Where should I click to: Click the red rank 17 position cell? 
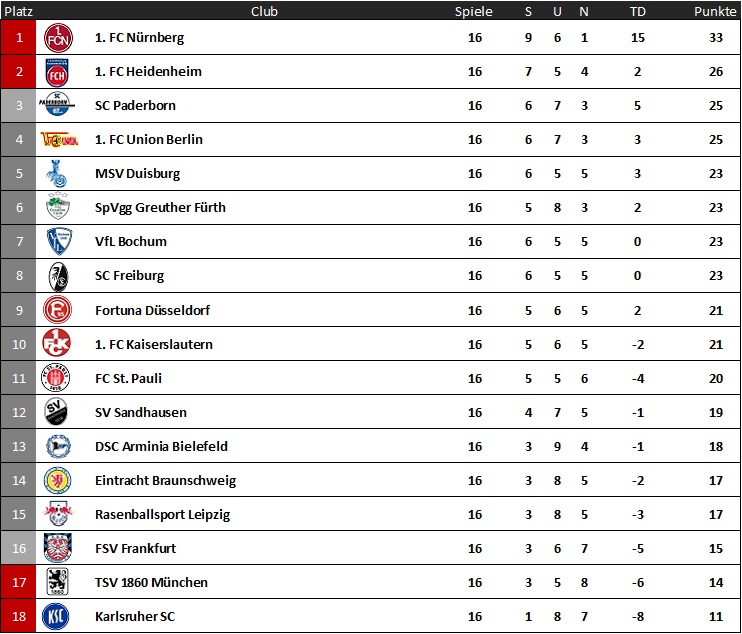18,582
